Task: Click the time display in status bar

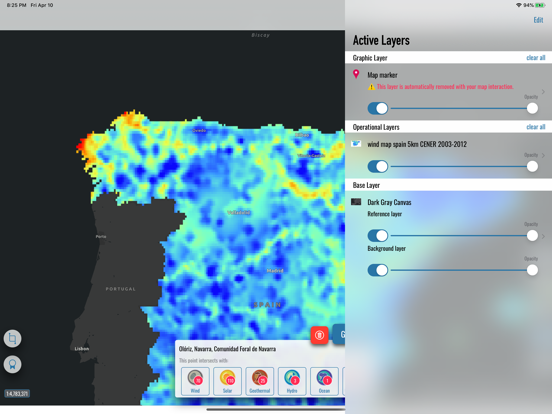Action: pyautogui.click(x=17, y=5)
